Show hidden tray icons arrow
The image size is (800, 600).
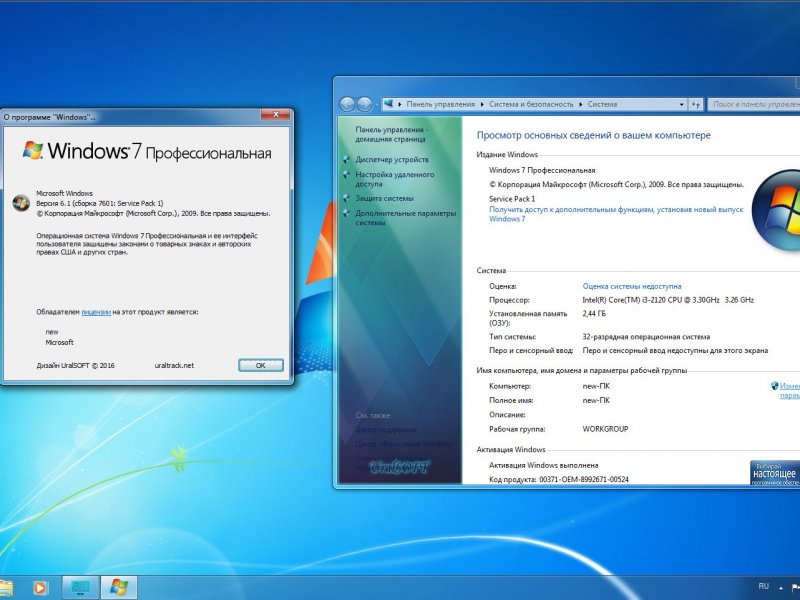pos(781,588)
